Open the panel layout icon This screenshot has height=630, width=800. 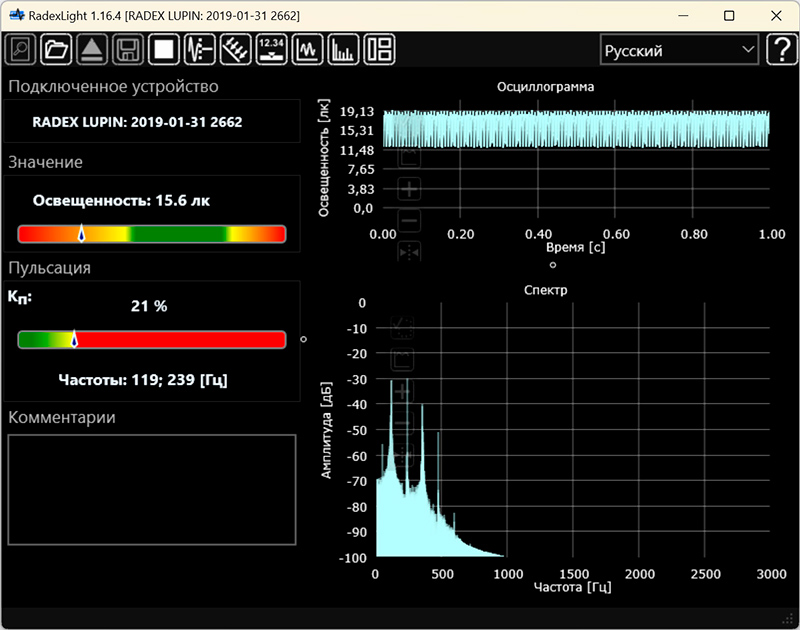[380, 50]
